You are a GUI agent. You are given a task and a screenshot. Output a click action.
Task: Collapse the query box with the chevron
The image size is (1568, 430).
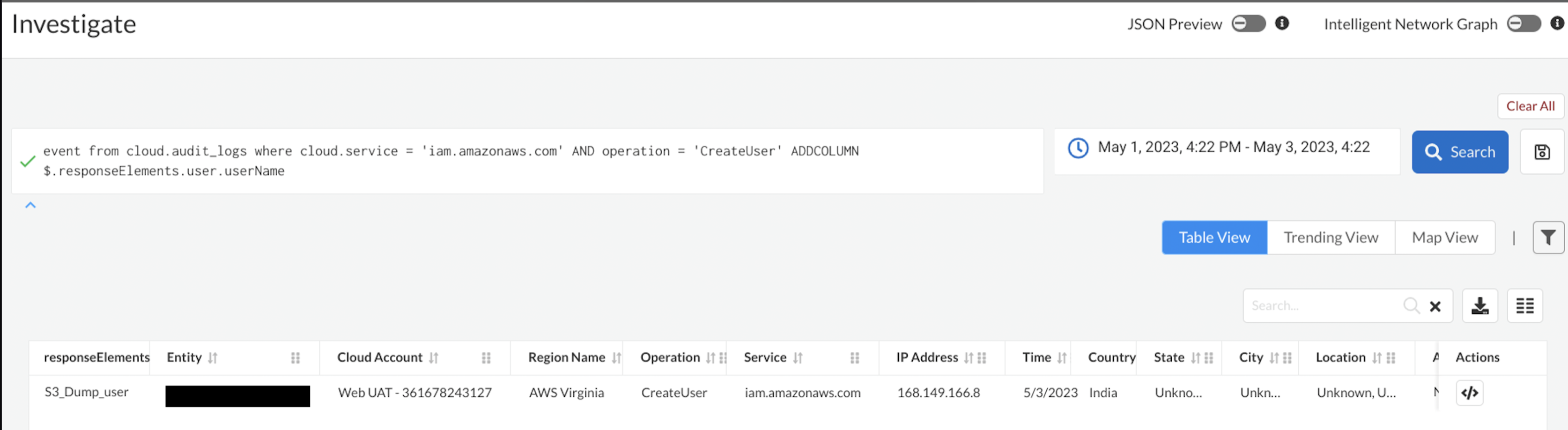point(30,205)
